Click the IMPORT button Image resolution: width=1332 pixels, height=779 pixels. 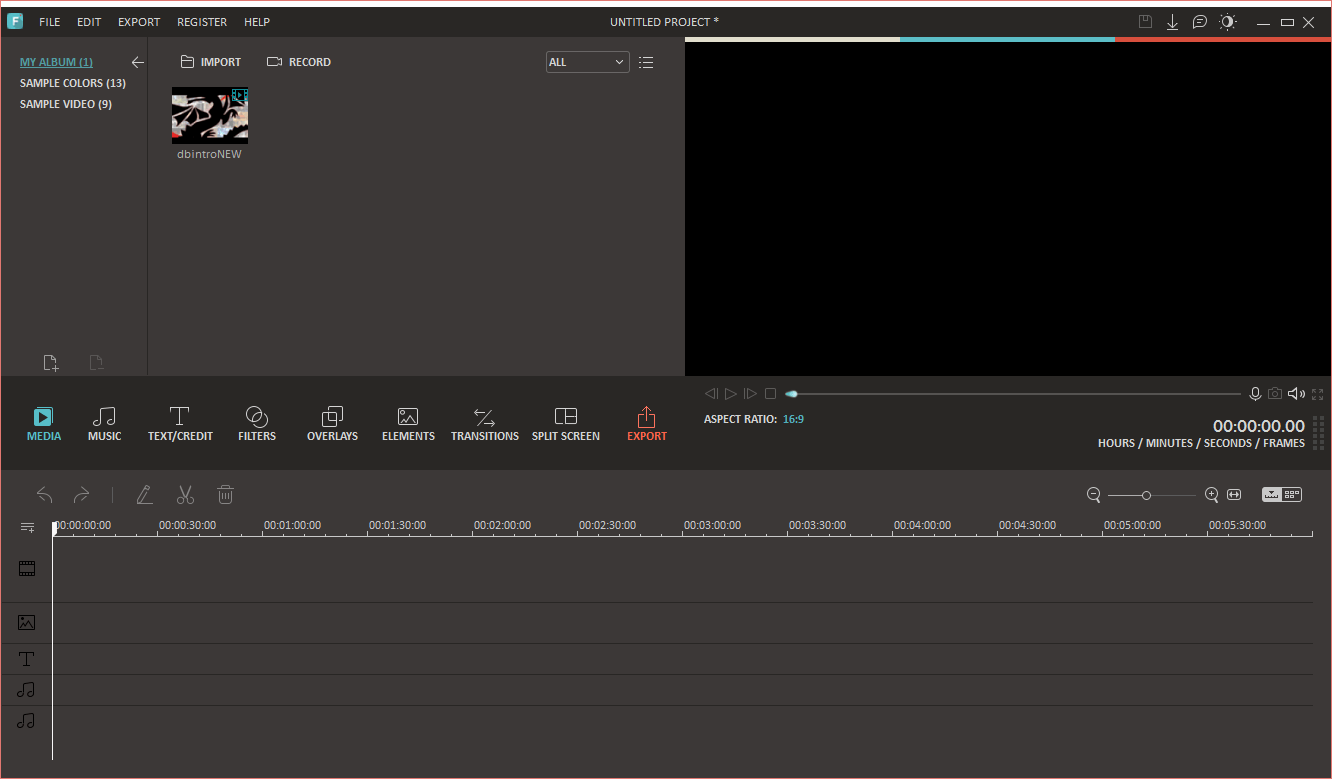click(211, 62)
